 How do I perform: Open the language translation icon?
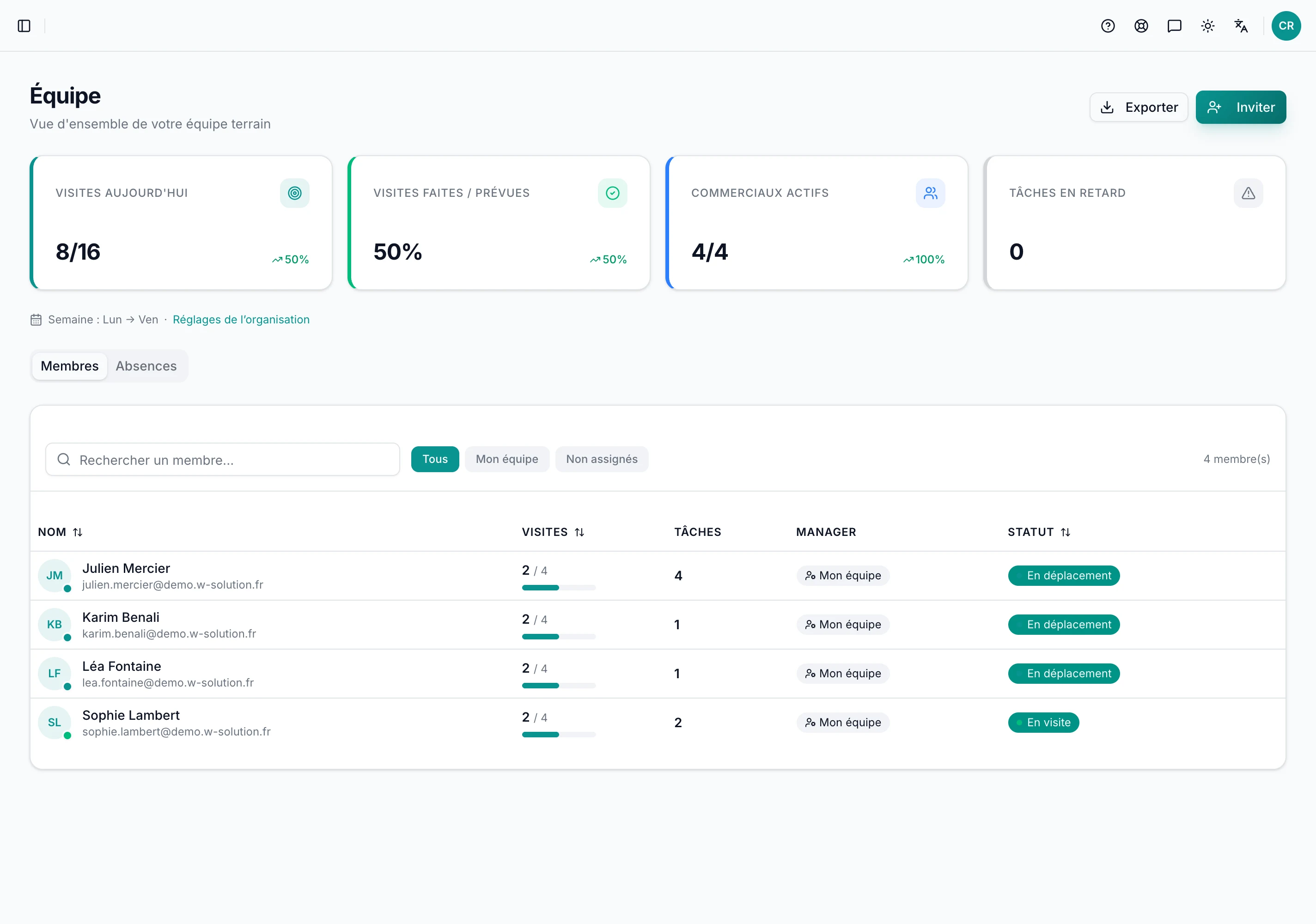tap(1241, 26)
